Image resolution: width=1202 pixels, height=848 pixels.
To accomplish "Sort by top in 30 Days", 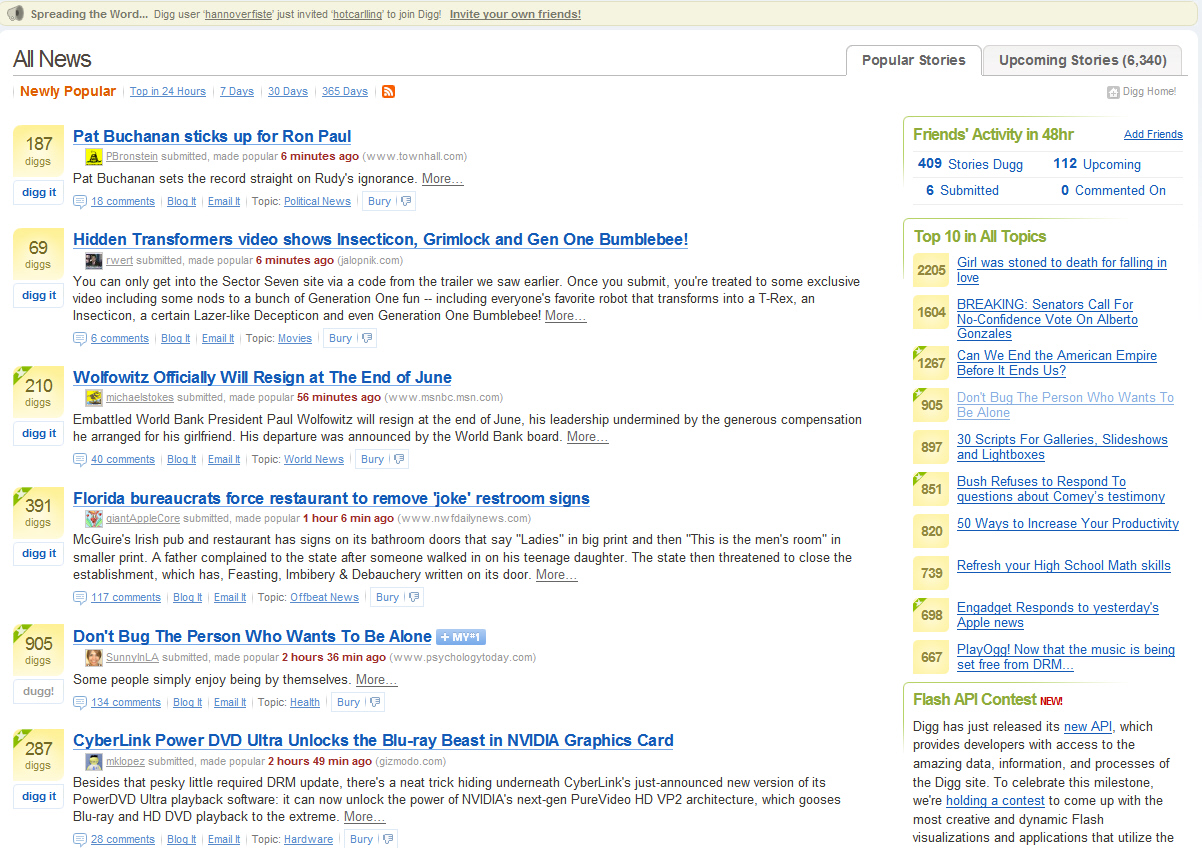I will [x=288, y=92].
